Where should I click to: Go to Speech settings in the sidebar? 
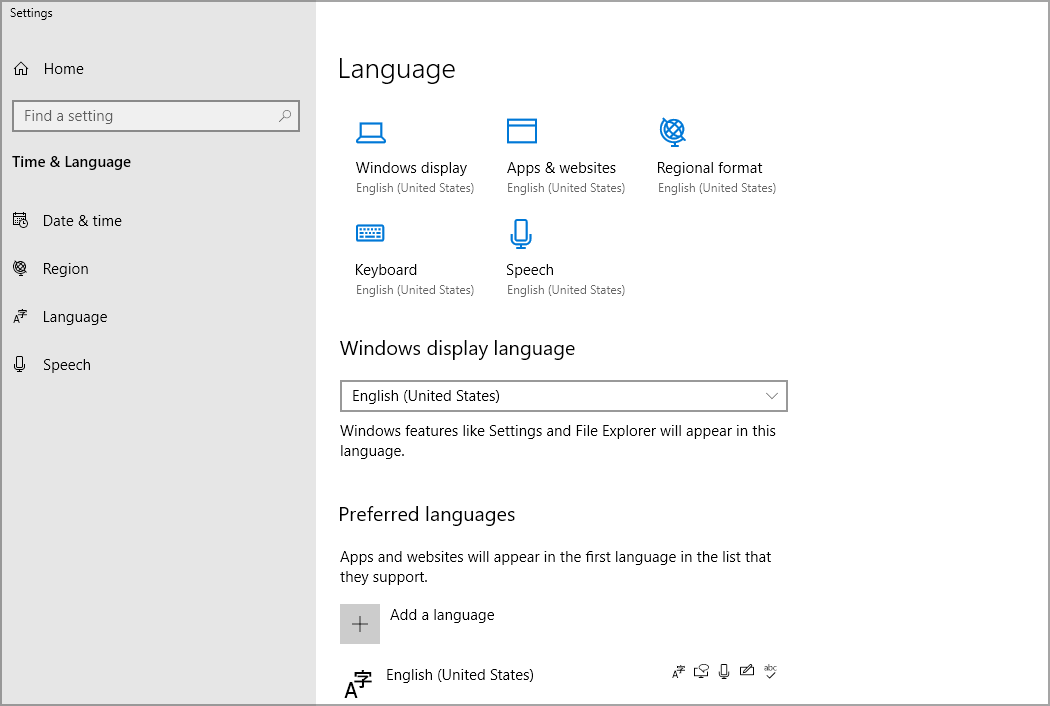tap(64, 364)
